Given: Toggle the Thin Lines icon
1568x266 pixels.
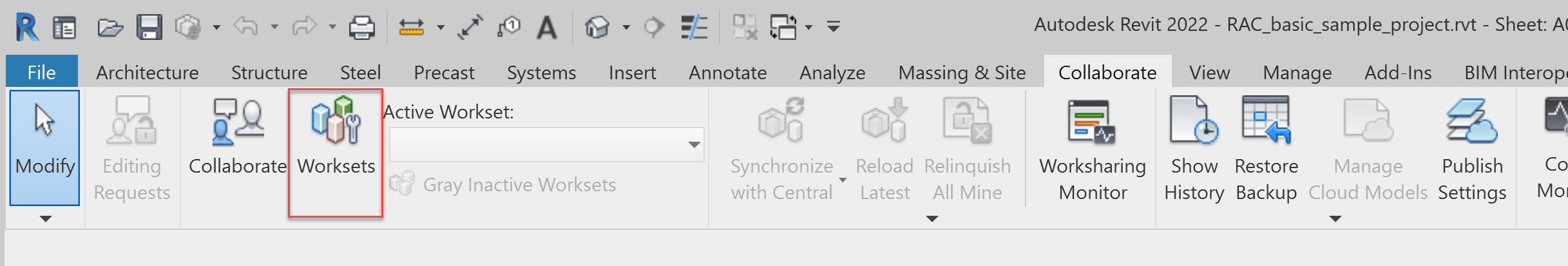Looking at the screenshot, I should pyautogui.click(x=694, y=27).
